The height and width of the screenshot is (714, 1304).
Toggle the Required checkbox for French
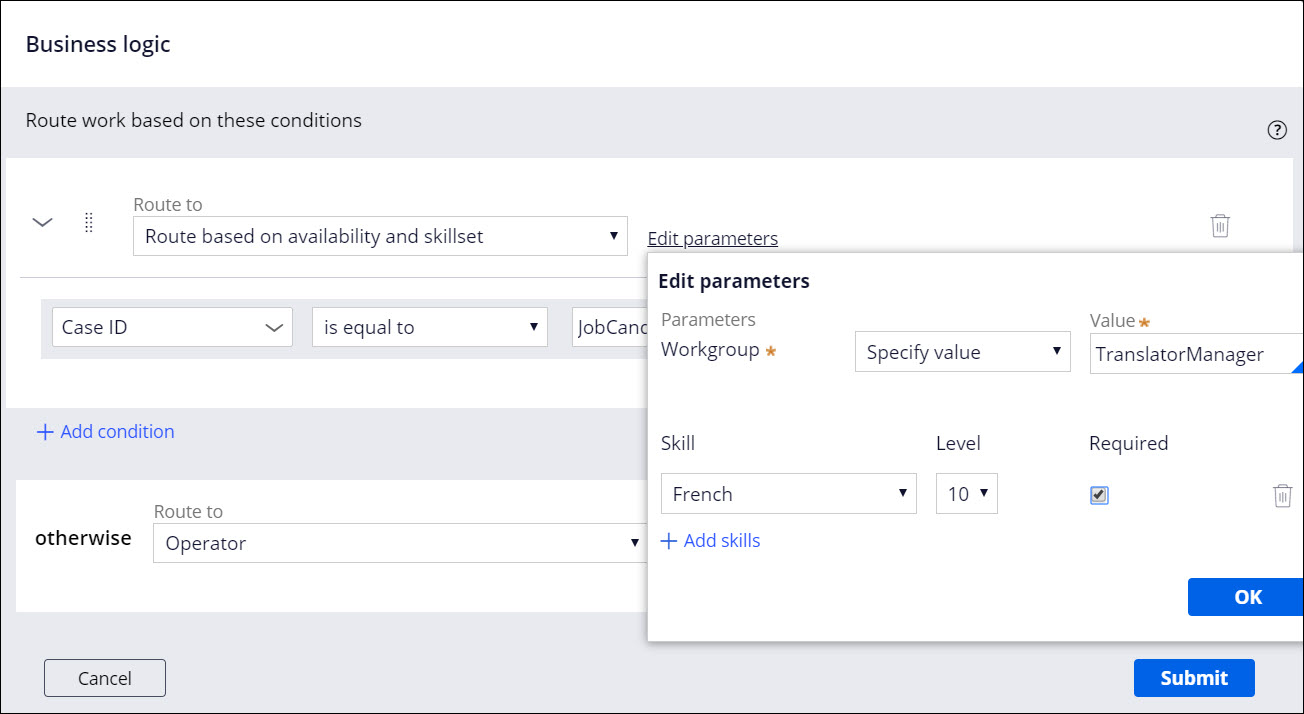(x=1099, y=495)
